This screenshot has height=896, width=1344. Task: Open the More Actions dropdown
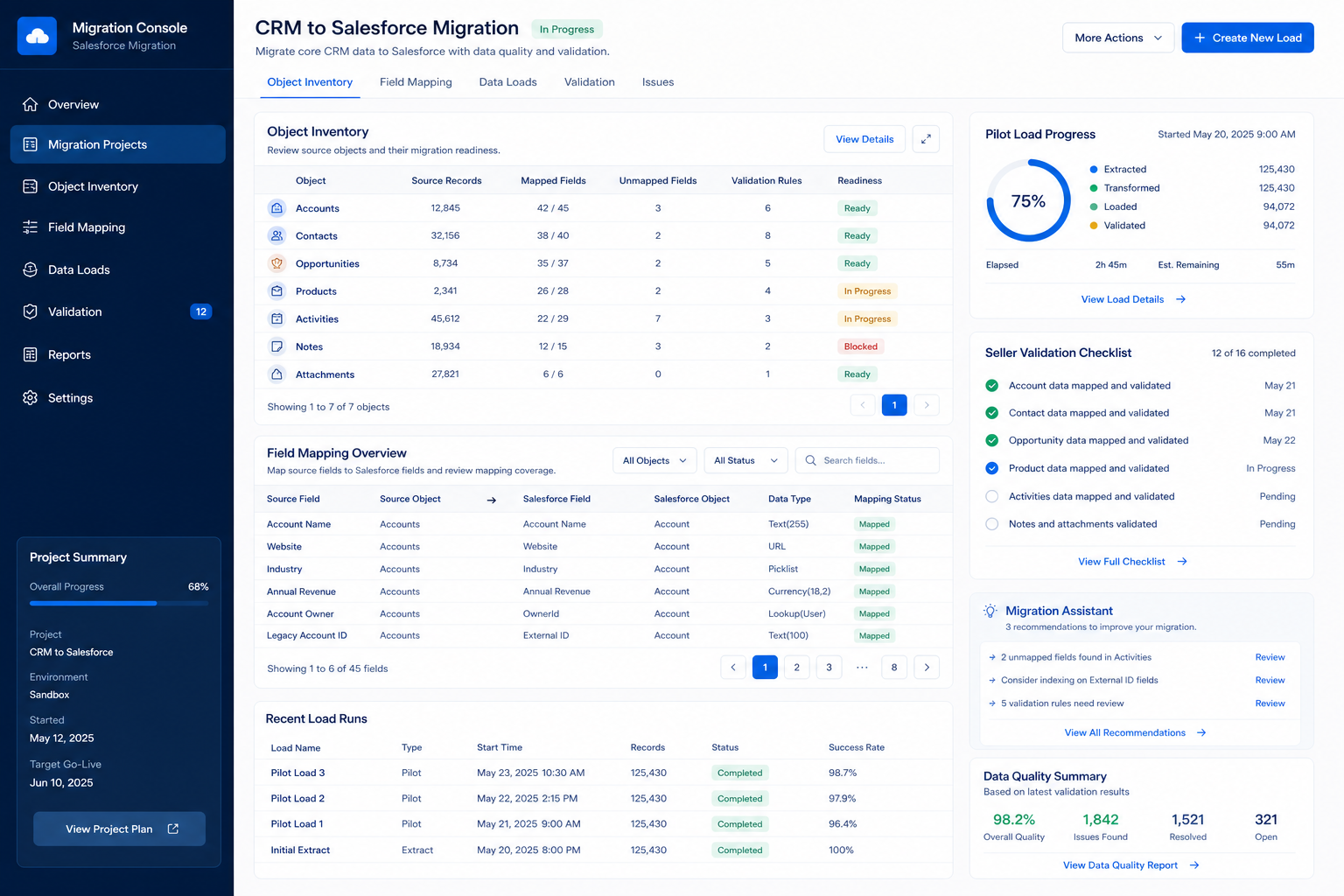(x=1118, y=38)
